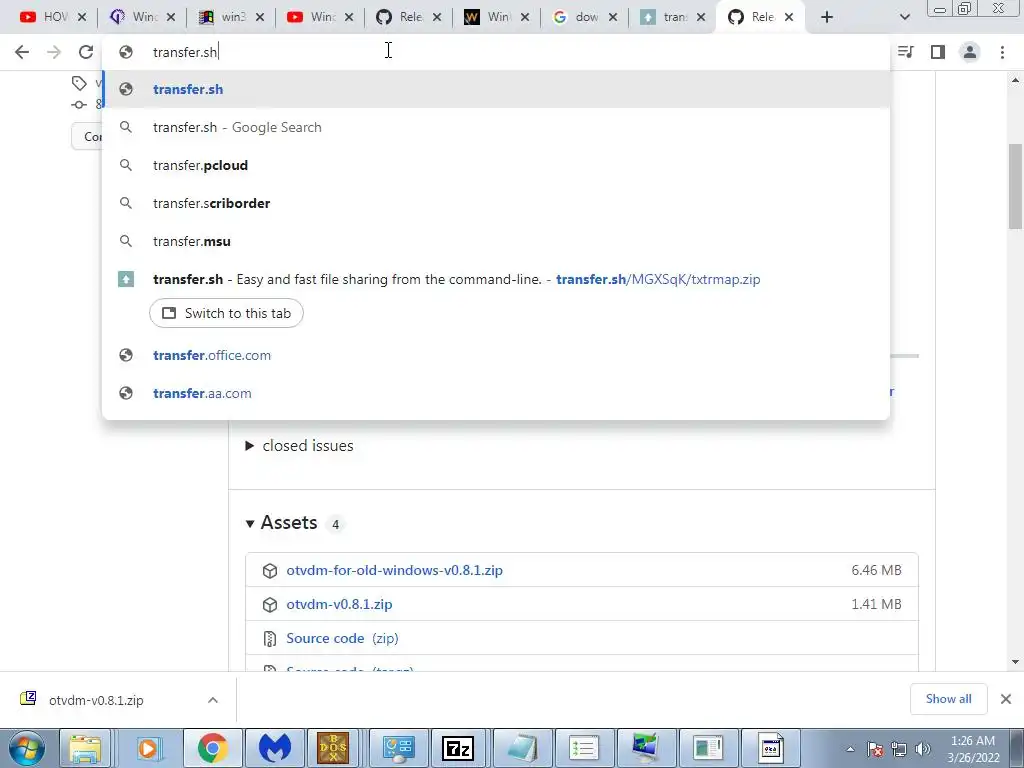Open the Chrome menu (three dots)

point(1002,52)
